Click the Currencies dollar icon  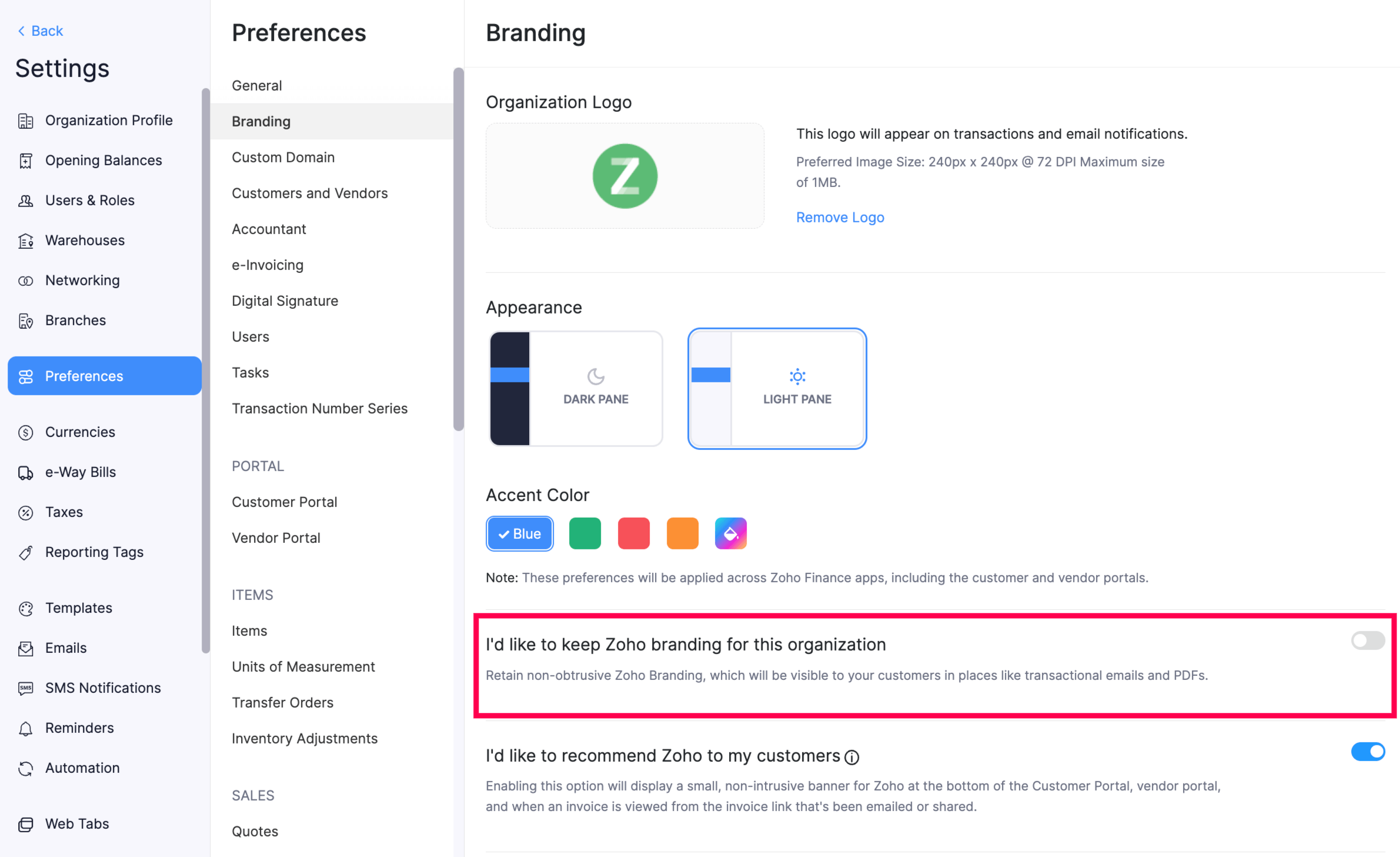[26, 432]
